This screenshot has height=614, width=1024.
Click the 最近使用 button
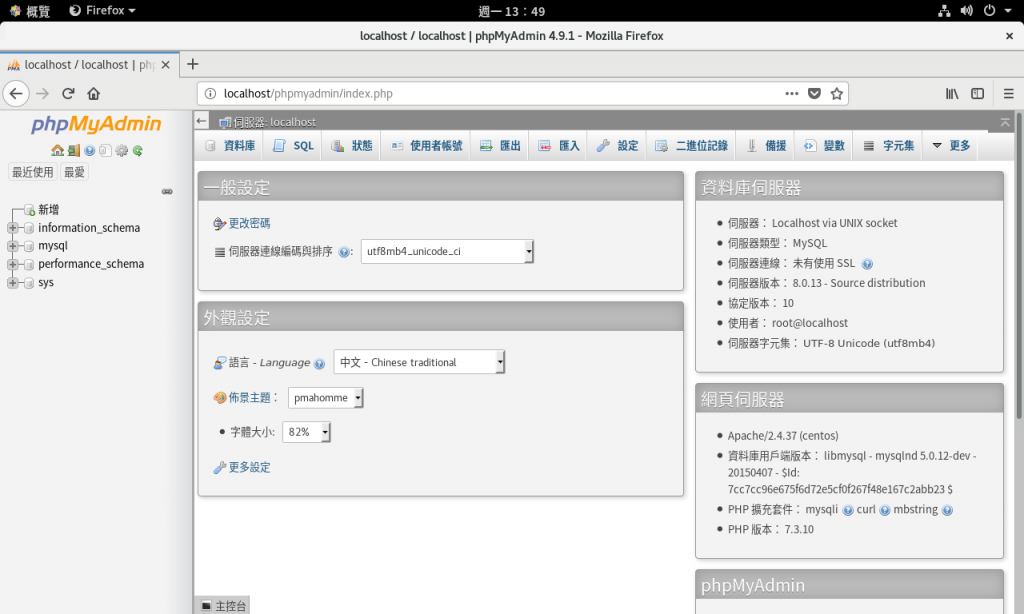click(33, 172)
